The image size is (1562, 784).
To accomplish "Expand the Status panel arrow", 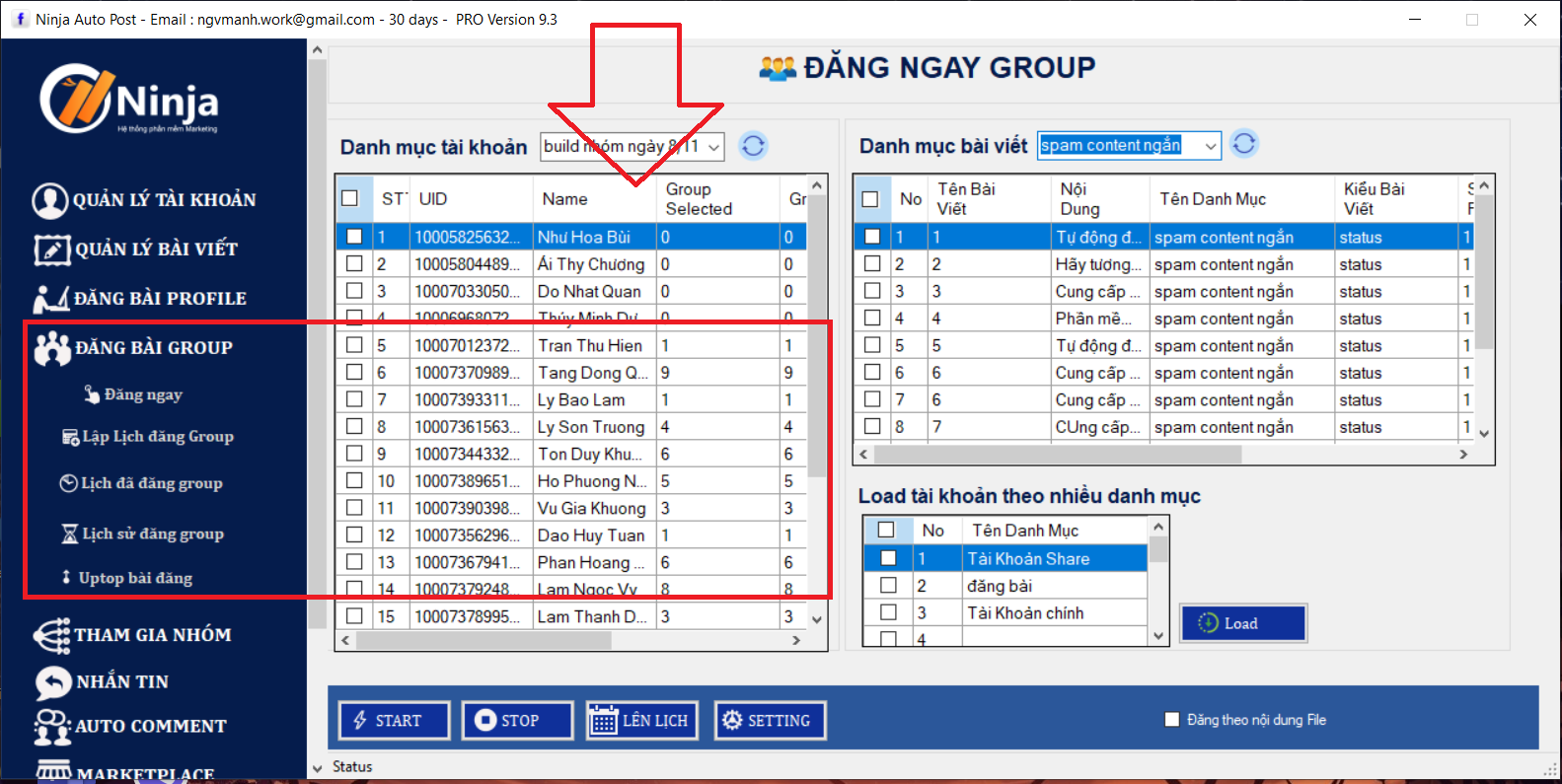I will [317, 767].
